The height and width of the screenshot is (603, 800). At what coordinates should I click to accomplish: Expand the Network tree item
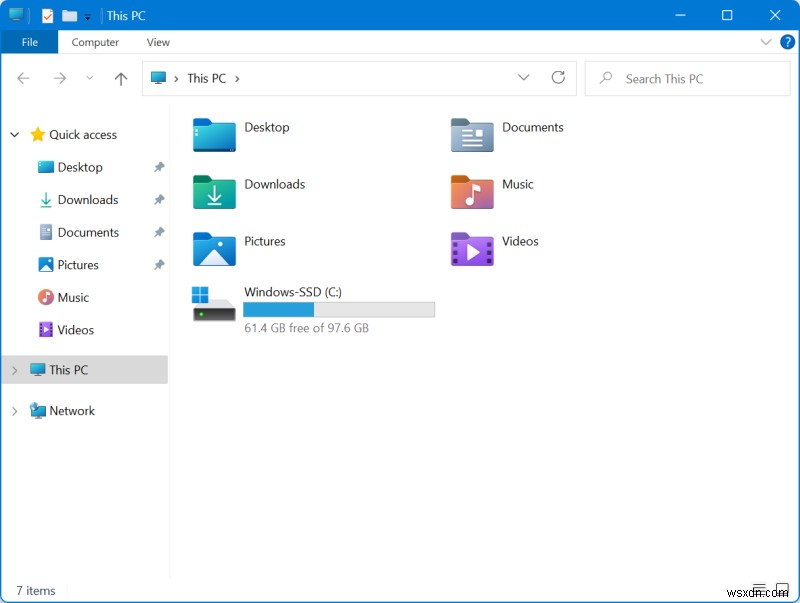[x=14, y=410]
